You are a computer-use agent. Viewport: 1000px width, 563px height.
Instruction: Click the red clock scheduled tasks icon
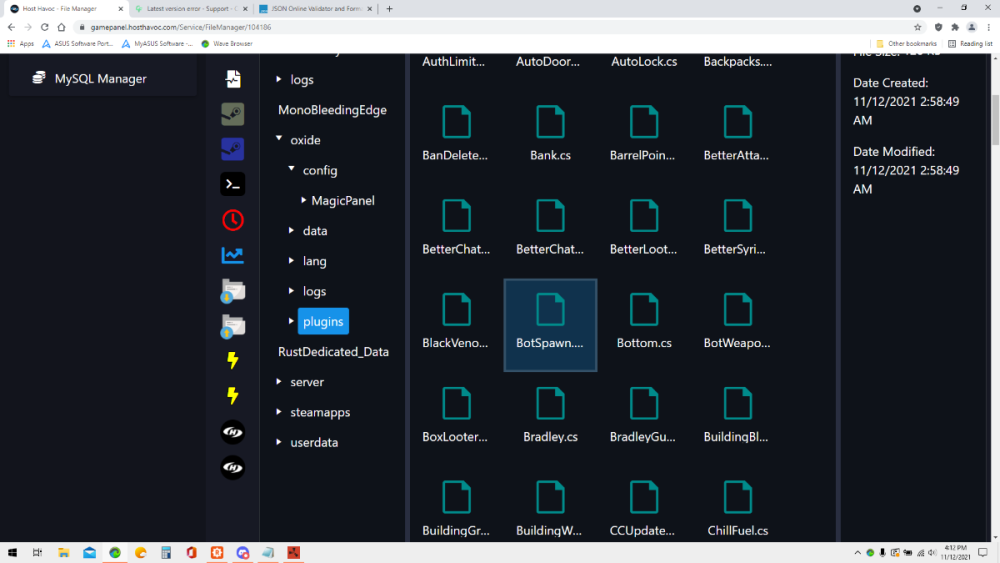[x=232, y=220]
